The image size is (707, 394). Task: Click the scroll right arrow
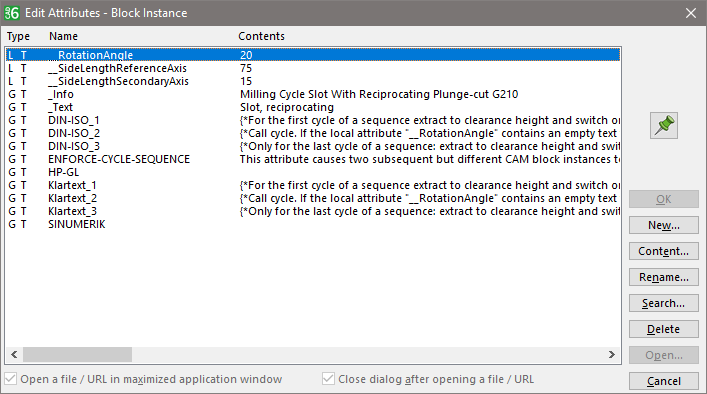[611, 354]
